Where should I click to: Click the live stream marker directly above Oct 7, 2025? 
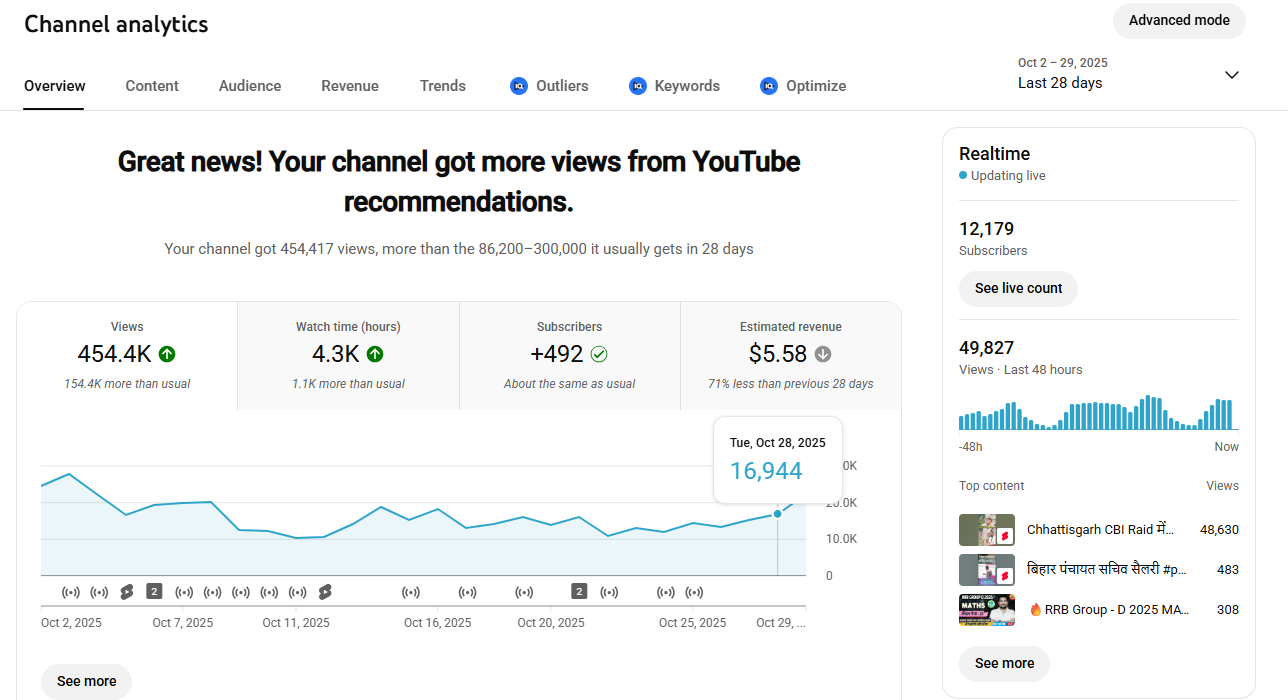[184, 592]
